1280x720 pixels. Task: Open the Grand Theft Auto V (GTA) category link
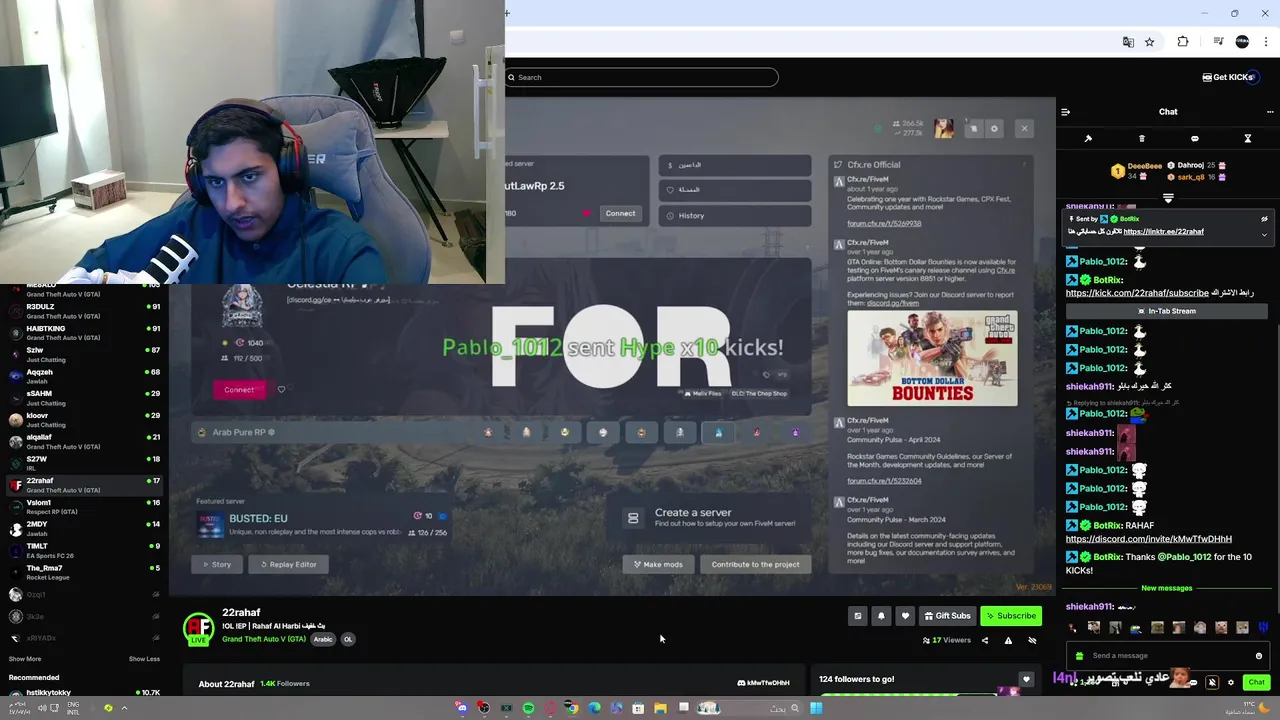click(x=264, y=639)
